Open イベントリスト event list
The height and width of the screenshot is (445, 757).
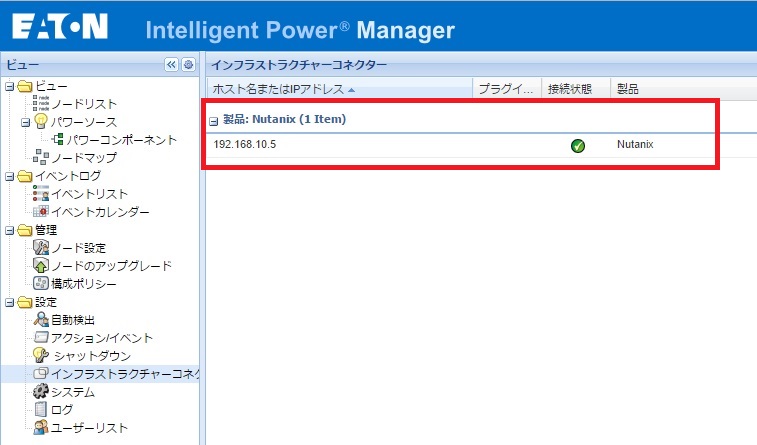(x=89, y=194)
